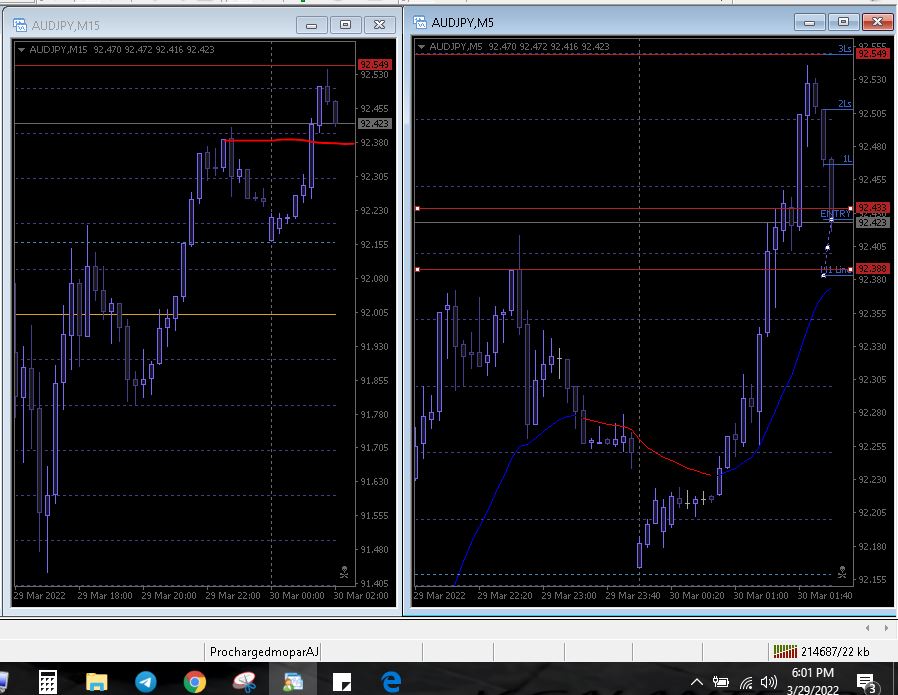Restore the AUDJPY,M5 chart window
898x695 pixels.
click(x=844, y=22)
